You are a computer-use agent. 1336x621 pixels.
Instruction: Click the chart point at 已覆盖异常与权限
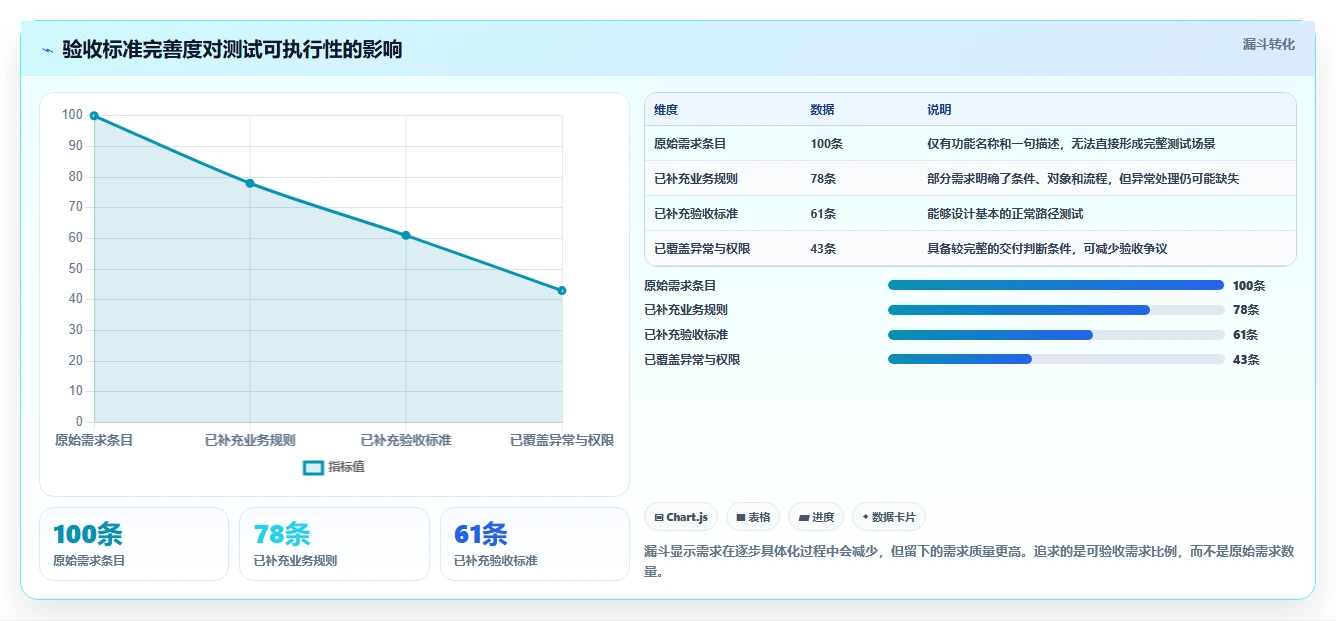coord(562,291)
